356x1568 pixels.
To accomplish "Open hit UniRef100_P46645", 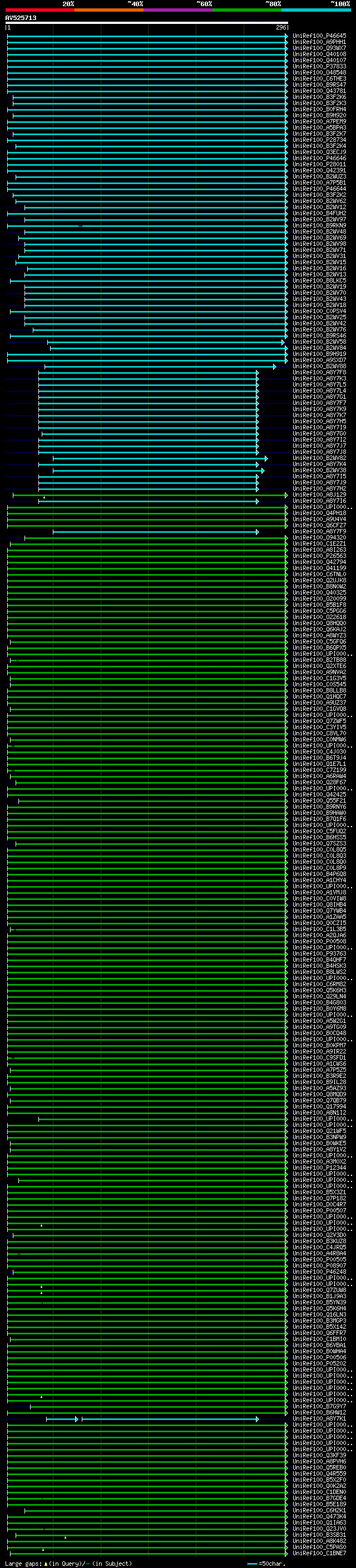I will (x=319, y=36).
